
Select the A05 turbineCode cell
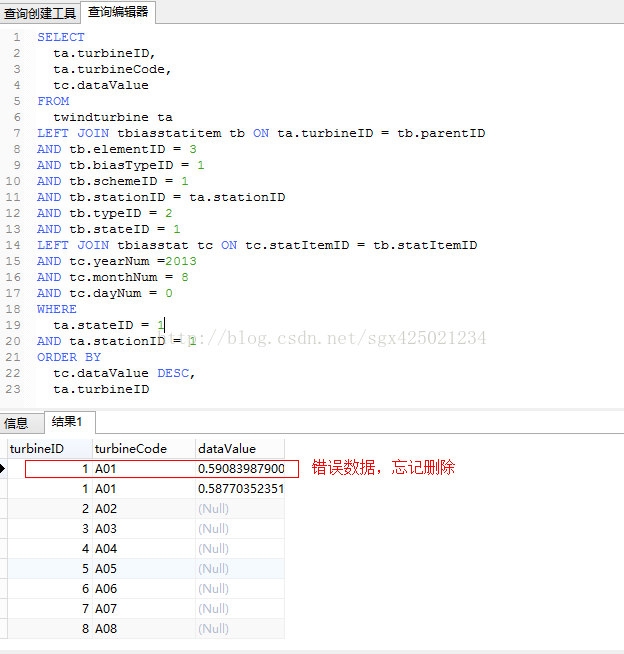point(143,568)
